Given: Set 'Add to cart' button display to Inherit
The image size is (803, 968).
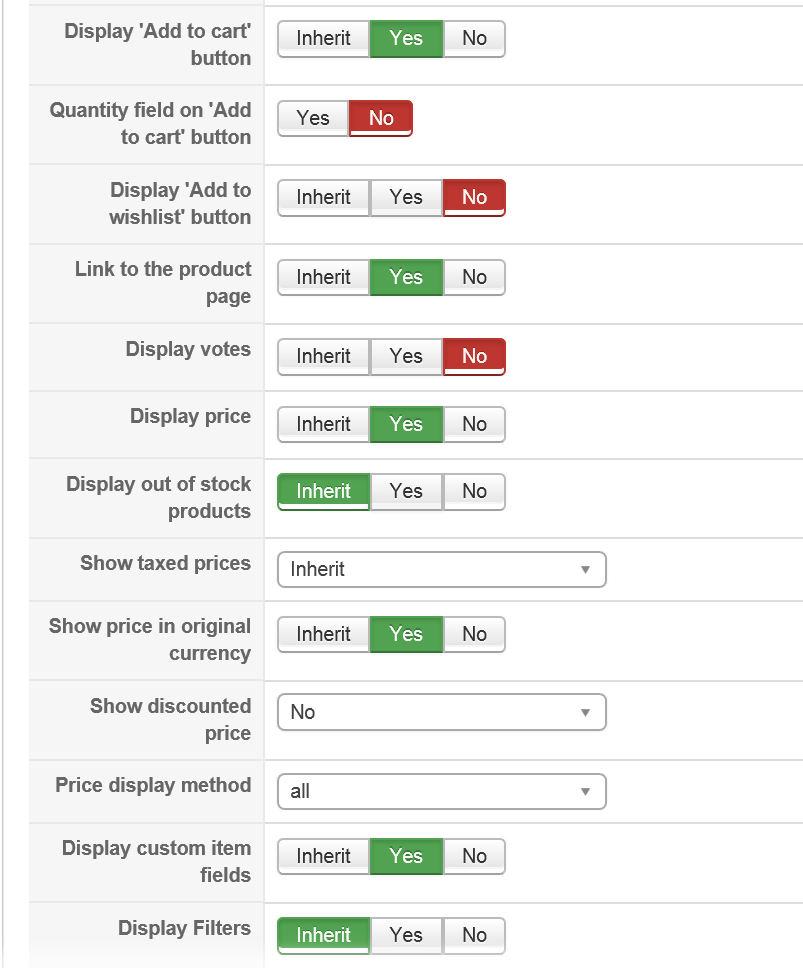Looking at the screenshot, I should (x=323, y=39).
